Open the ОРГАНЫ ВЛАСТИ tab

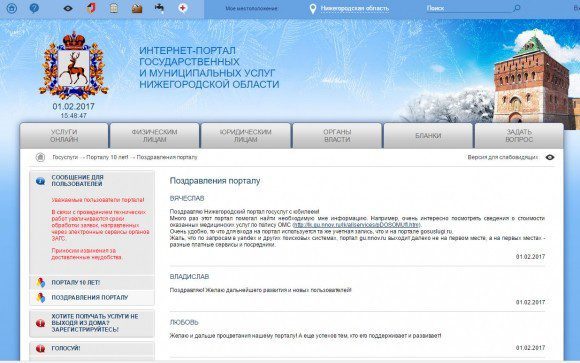[x=337, y=136]
